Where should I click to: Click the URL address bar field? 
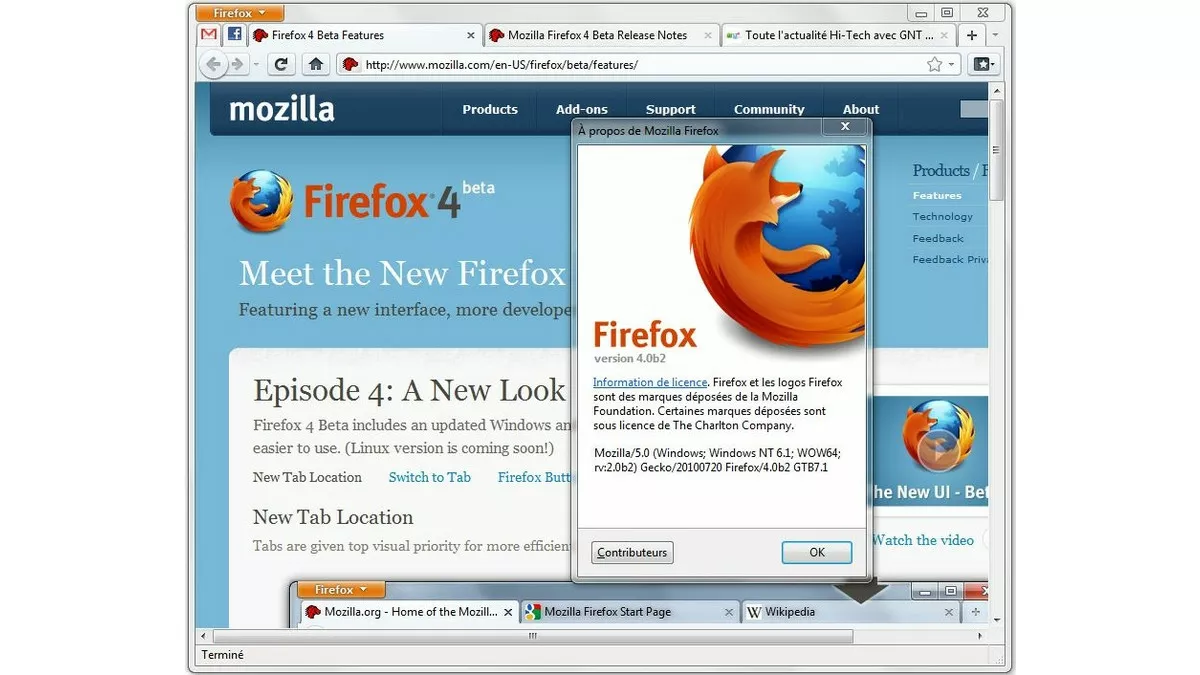(x=640, y=64)
